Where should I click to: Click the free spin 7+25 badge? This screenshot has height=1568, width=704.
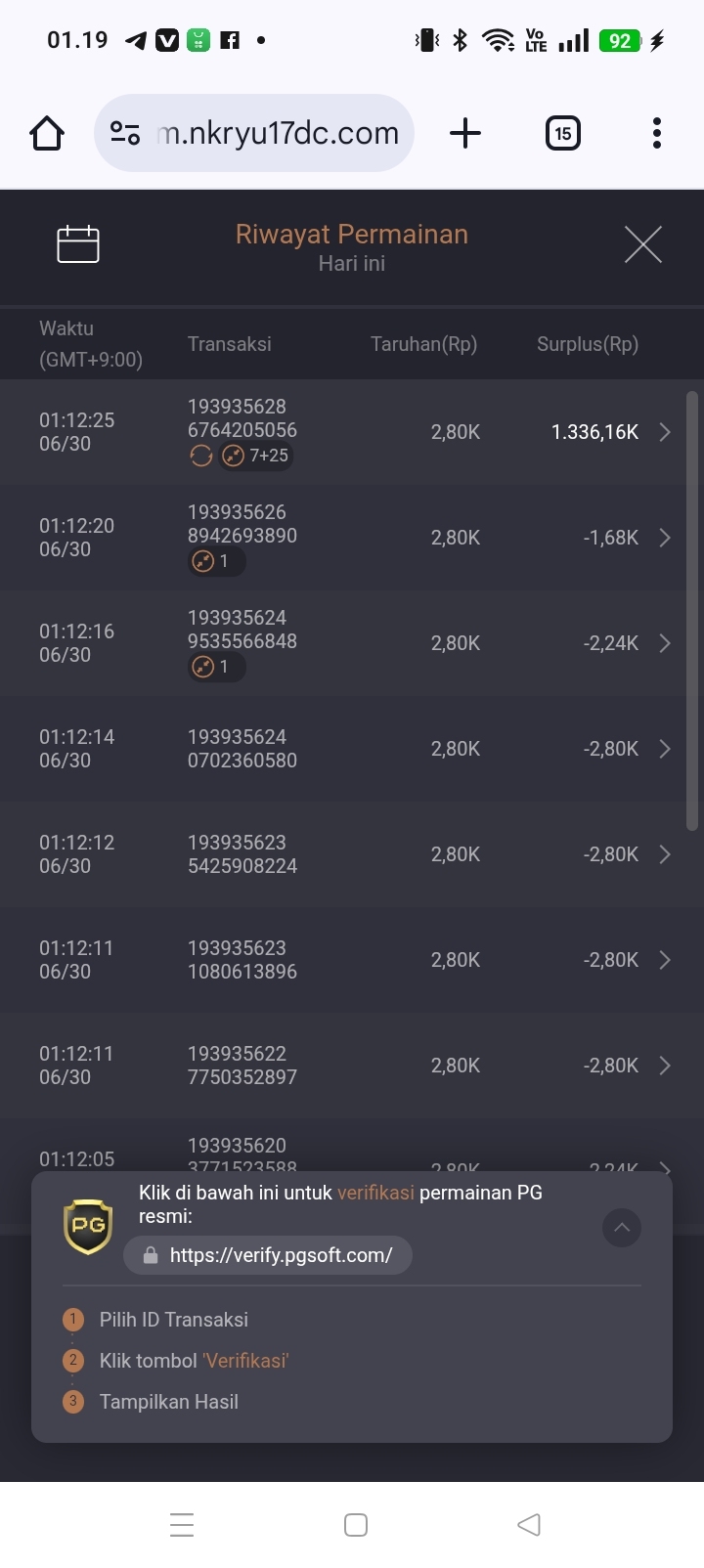[256, 456]
